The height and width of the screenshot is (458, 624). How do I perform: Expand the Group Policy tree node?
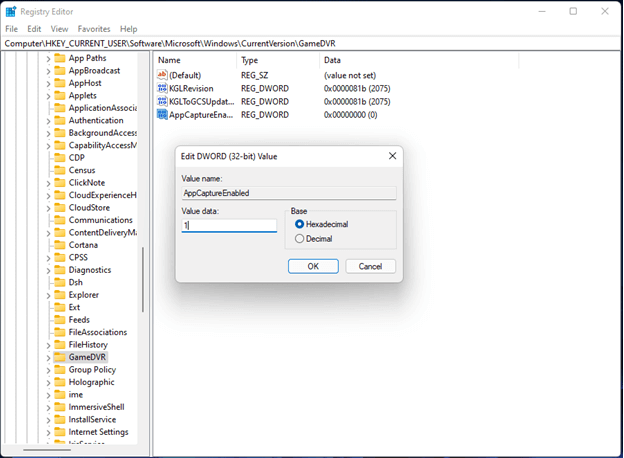coord(47,370)
